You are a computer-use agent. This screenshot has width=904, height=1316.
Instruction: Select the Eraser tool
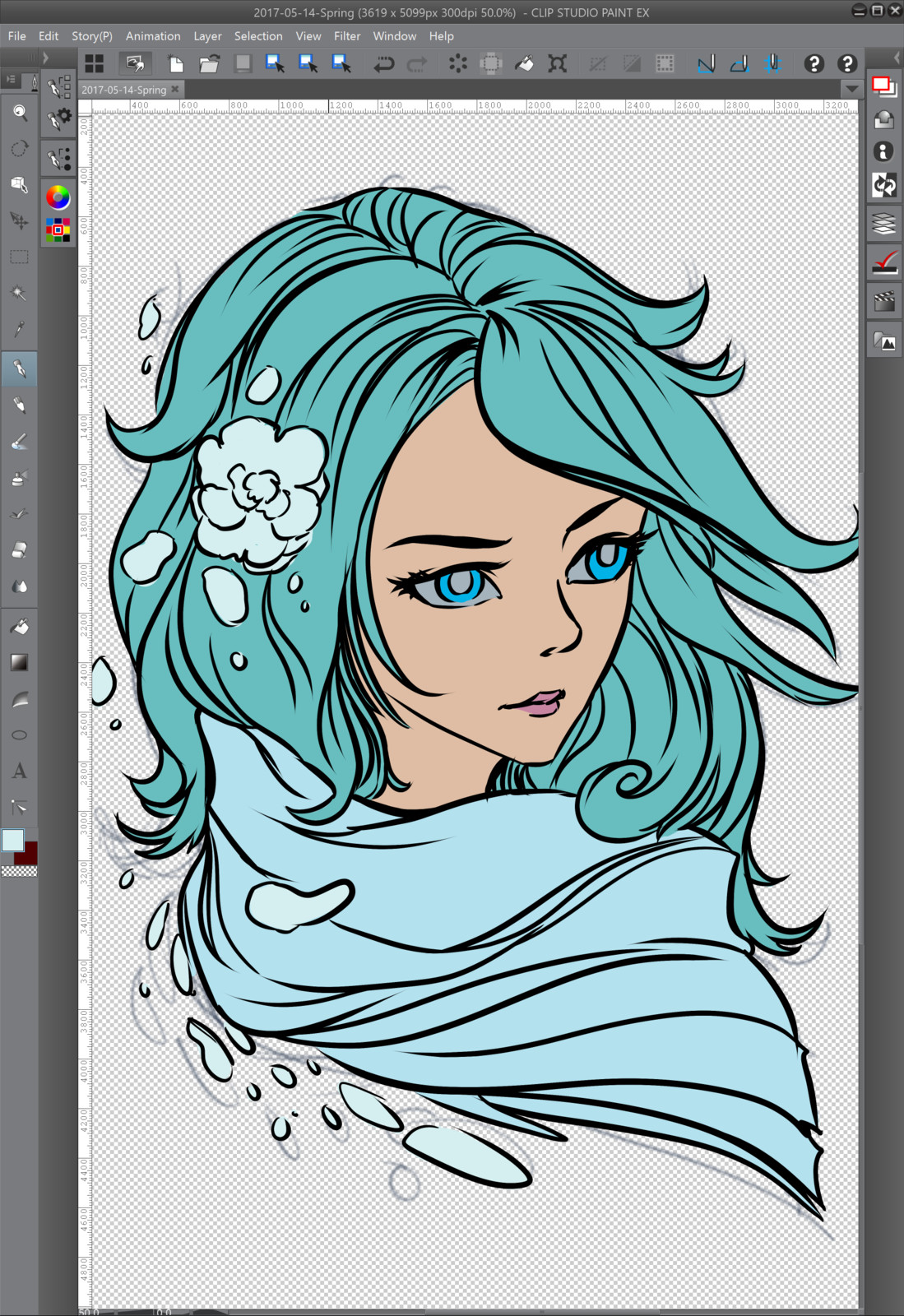[x=19, y=550]
